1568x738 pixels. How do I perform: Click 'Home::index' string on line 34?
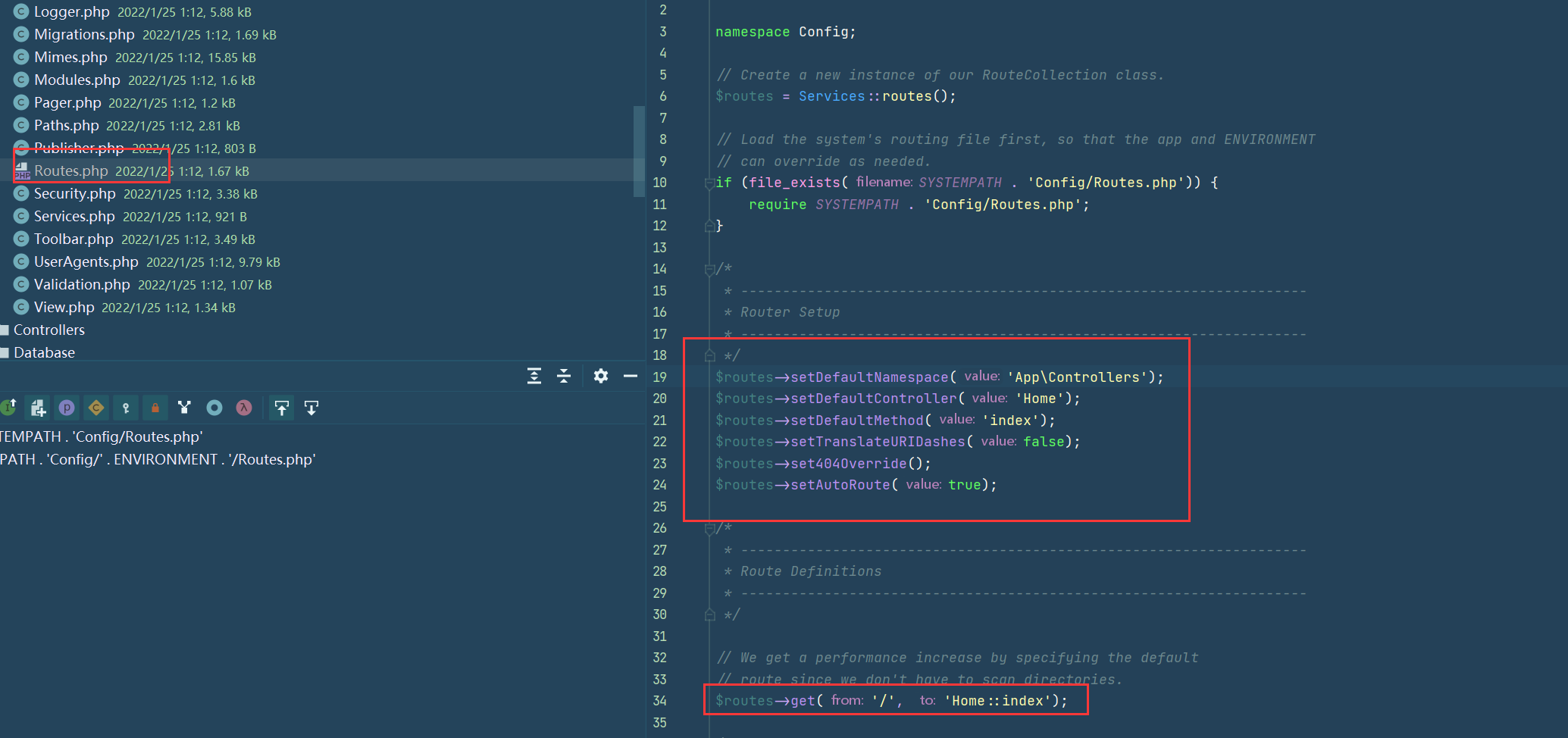pos(997,701)
